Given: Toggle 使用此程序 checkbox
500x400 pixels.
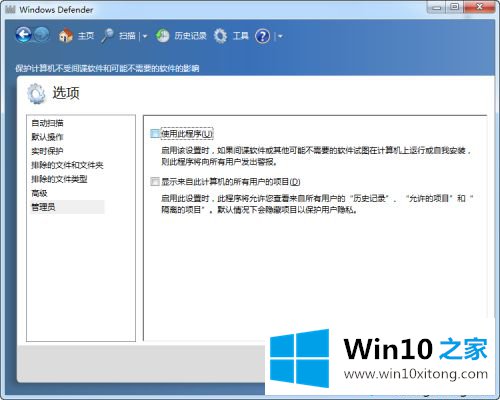Looking at the screenshot, I should pyautogui.click(x=155, y=134).
